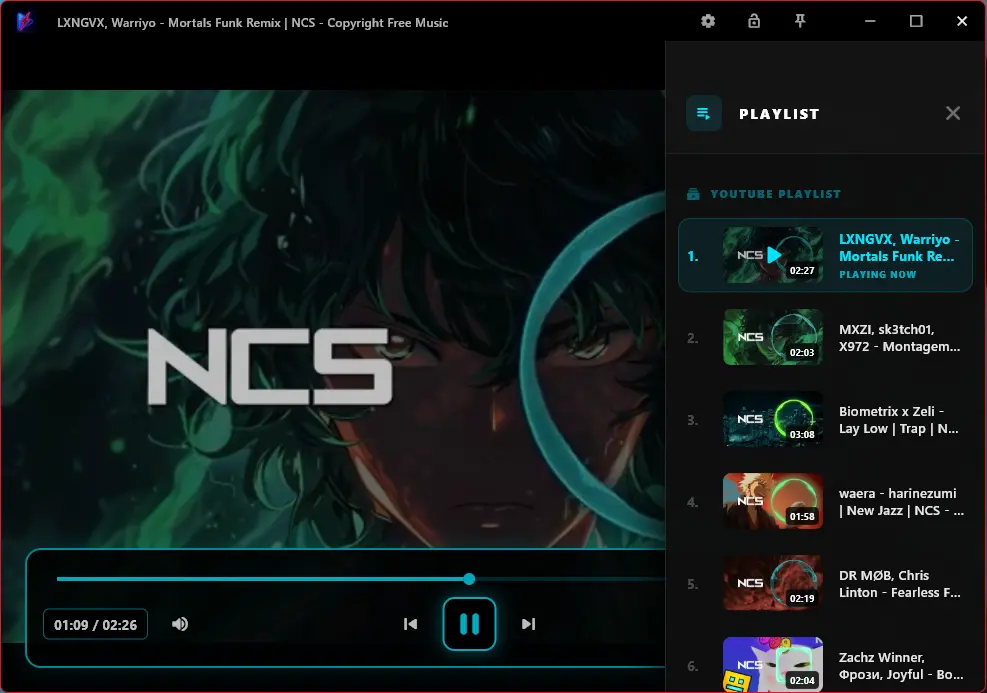987x693 pixels.
Task: Click the seek bar progress handle
Action: point(469,579)
